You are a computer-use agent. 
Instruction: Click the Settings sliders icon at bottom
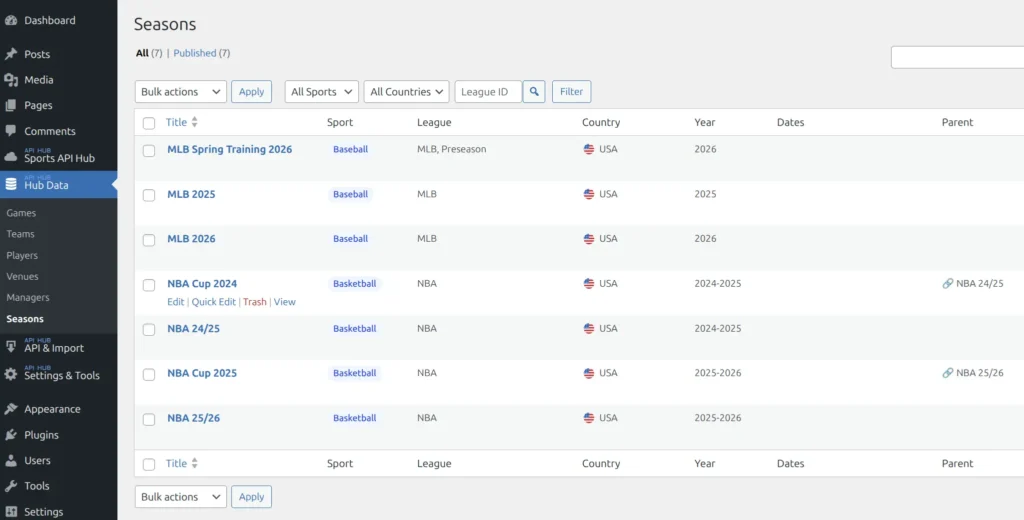click(10, 512)
